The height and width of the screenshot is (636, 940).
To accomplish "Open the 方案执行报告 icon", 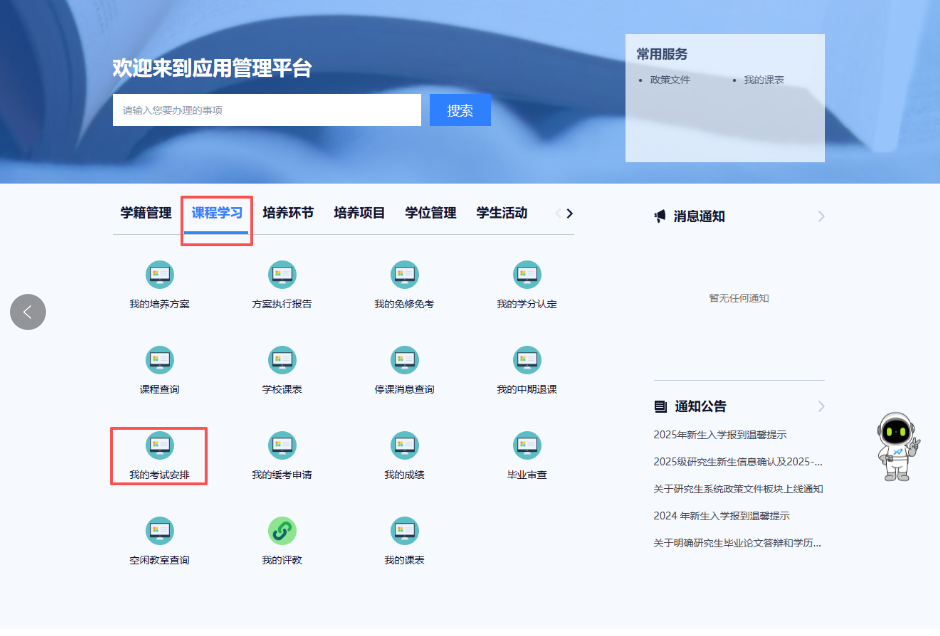I will pos(282,275).
